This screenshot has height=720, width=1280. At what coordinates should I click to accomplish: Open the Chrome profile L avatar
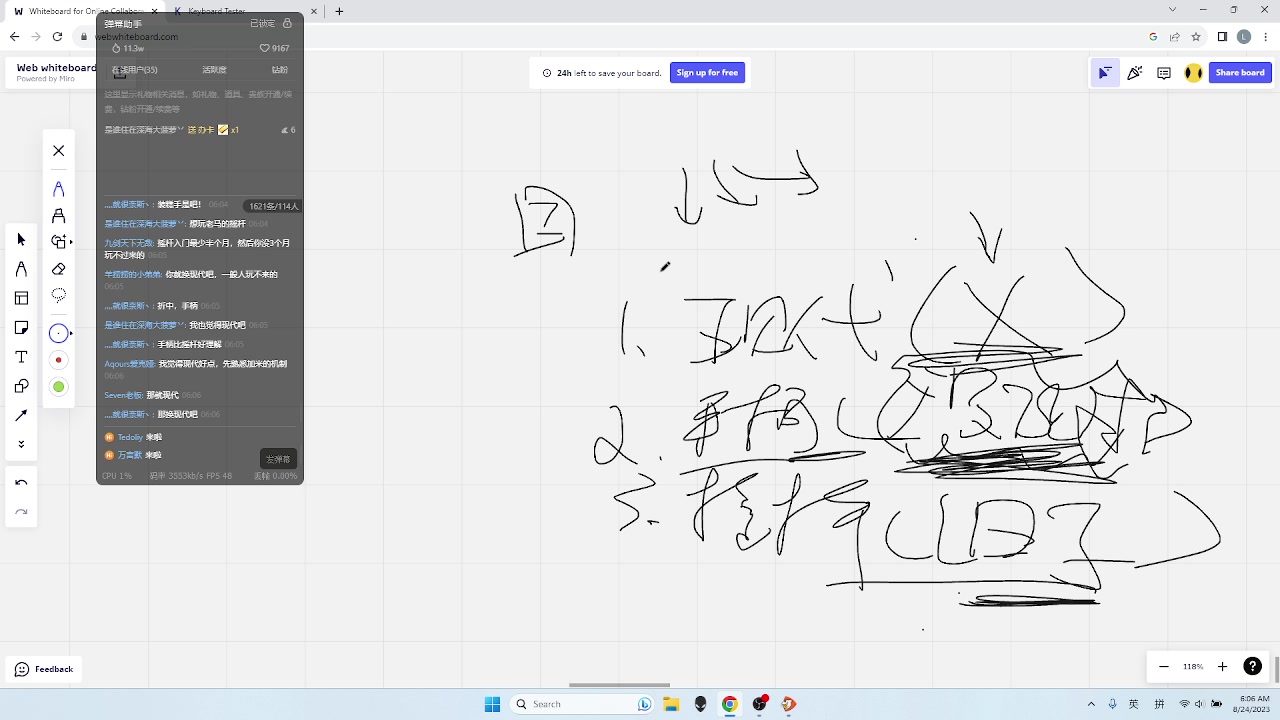[x=1244, y=37]
